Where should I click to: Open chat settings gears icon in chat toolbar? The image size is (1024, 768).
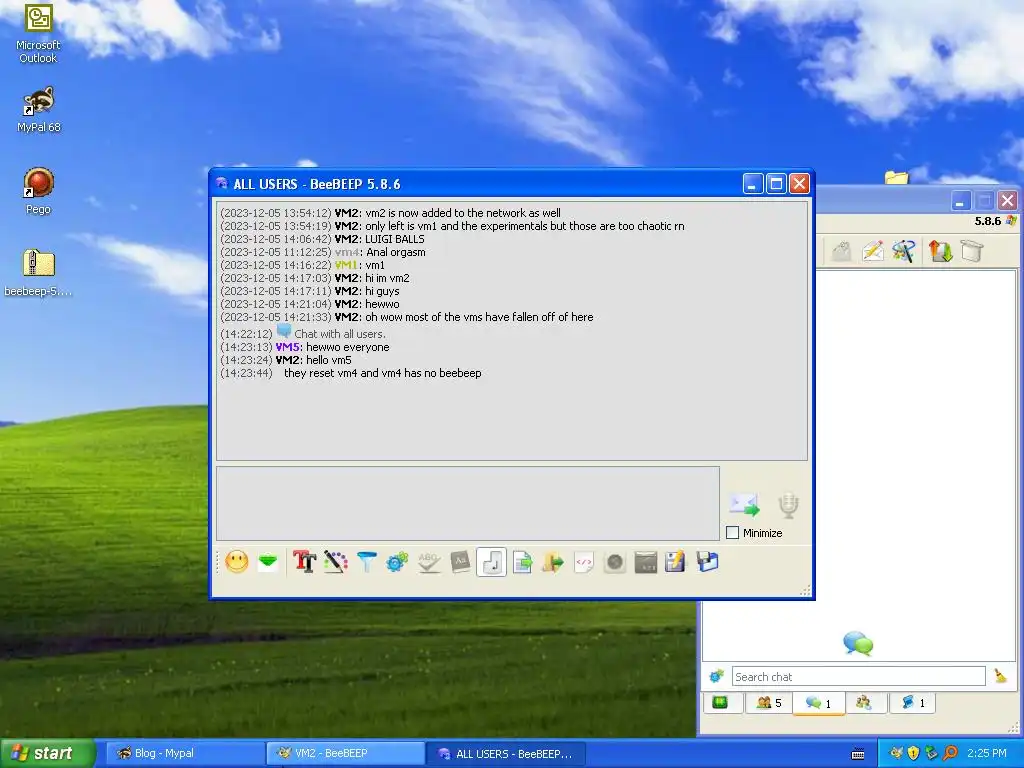point(397,562)
